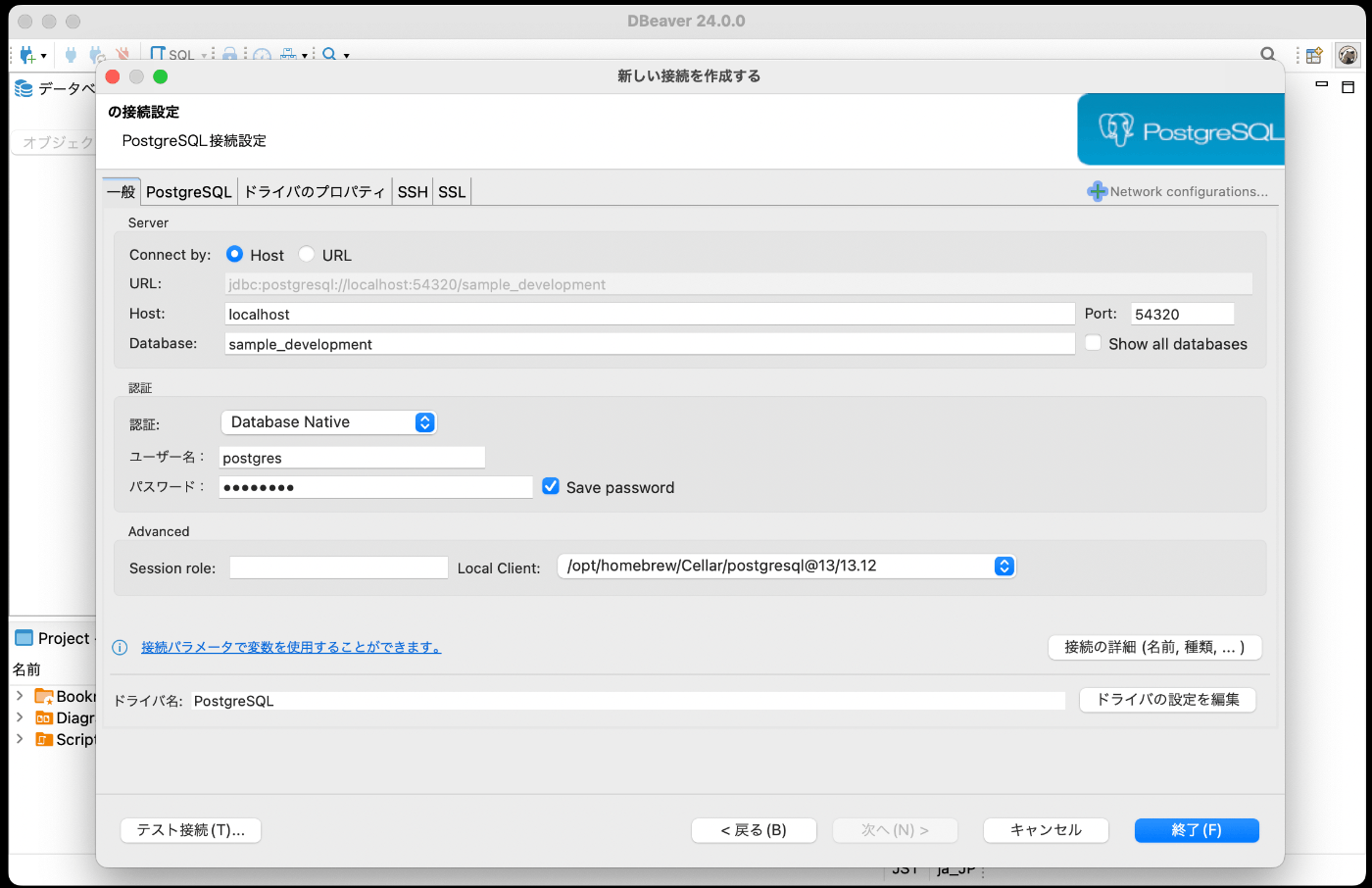Click the Bookmarks folder icon
The width and height of the screenshot is (1372, 888).
[x=44, y=696]
